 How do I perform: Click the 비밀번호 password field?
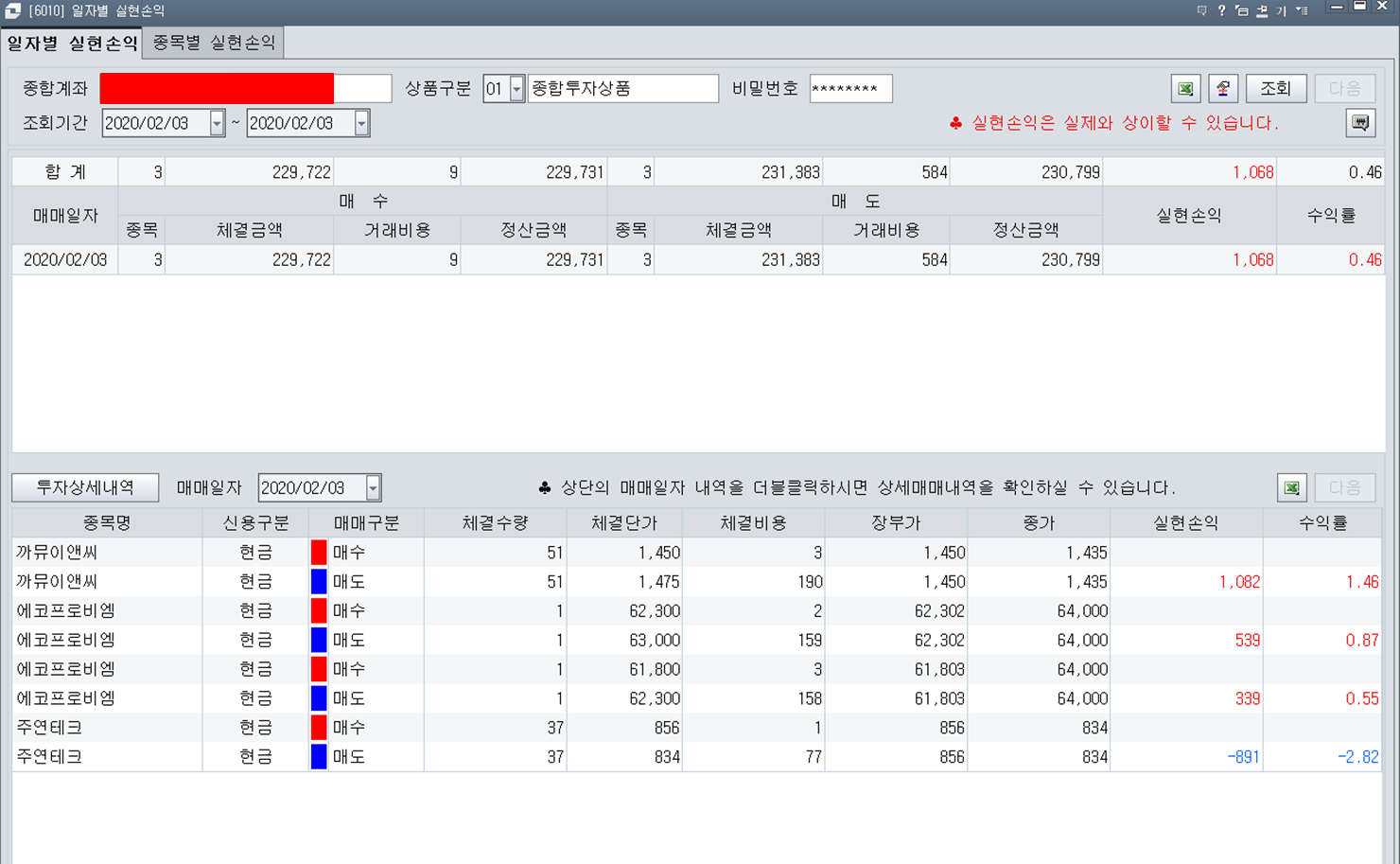pos(850,89)
